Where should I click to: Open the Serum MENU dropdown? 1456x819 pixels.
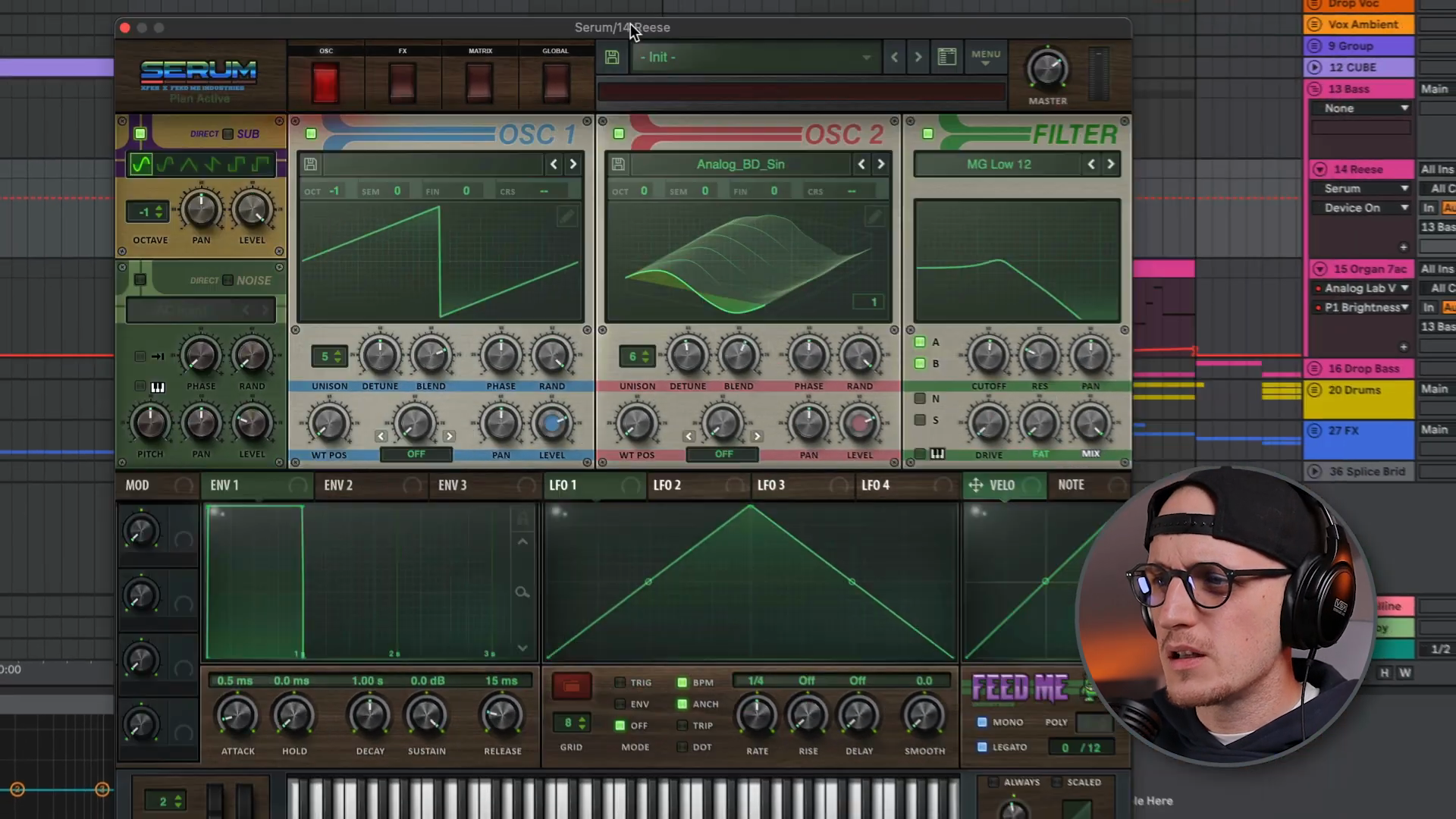click(985, 57)
